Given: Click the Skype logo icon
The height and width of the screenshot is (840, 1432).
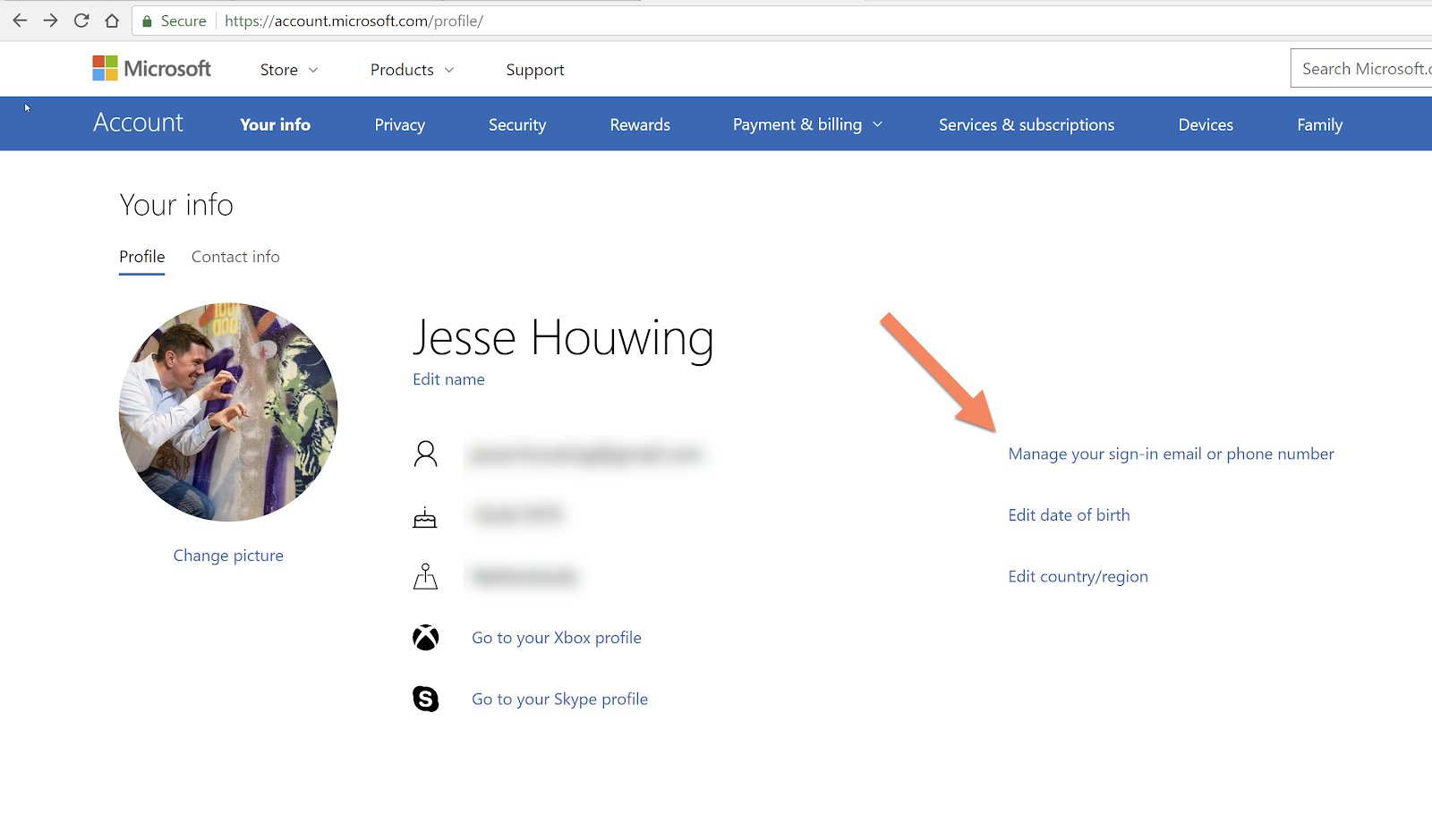Looking at the screenshot, I should pyautogui.click(x=426, y=699).
